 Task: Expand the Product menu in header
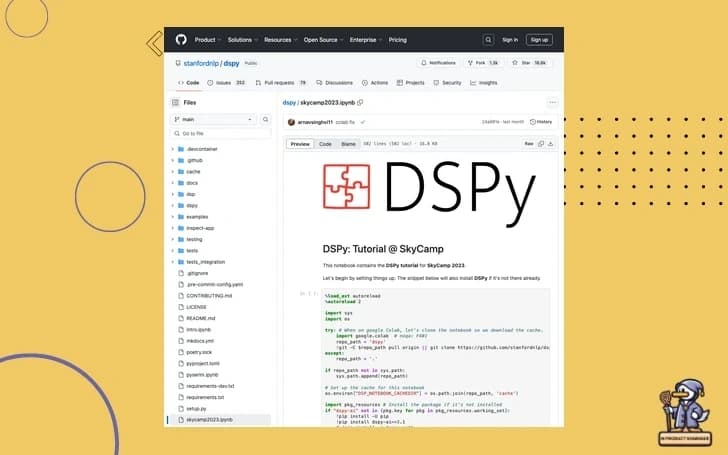pos(206,40)
